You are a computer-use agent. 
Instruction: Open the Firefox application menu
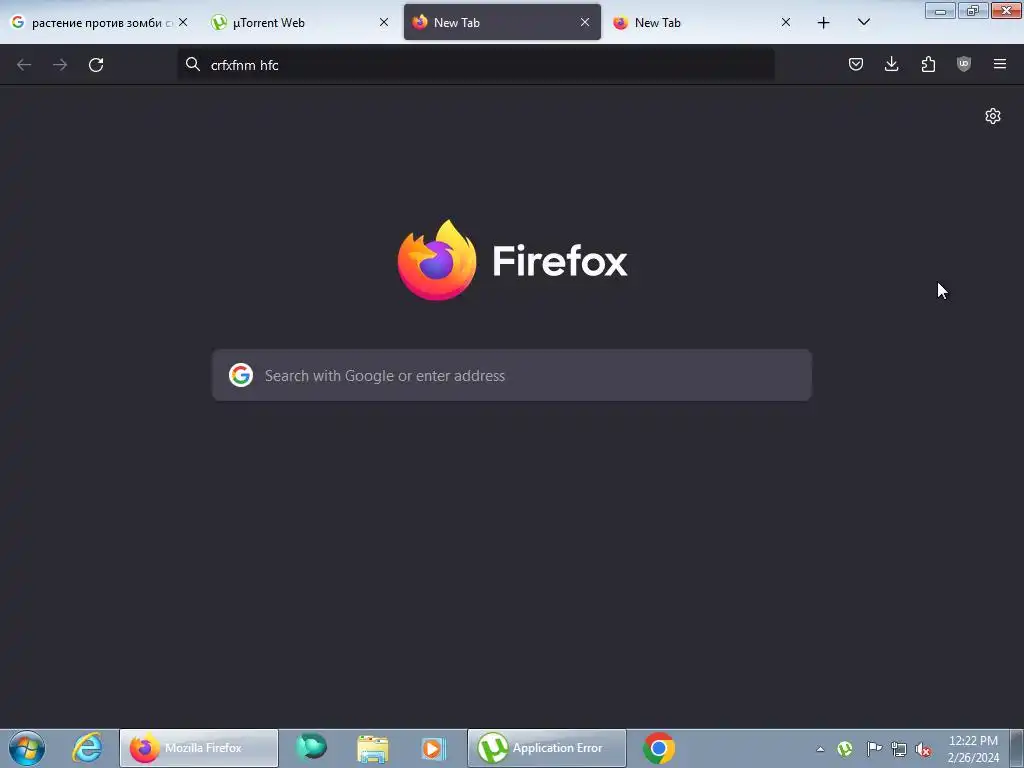tap(1000, 64)
